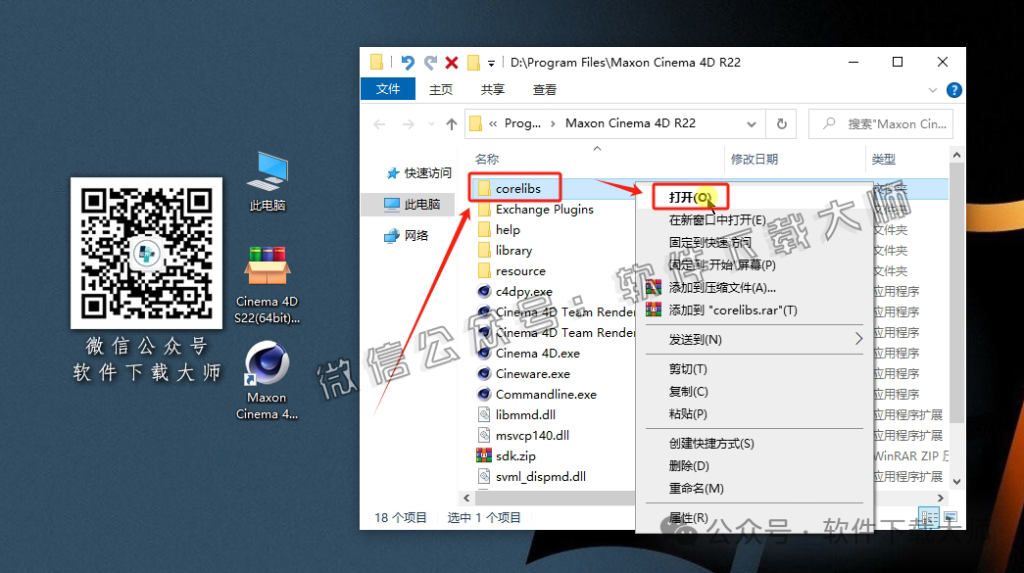Image resolution: width=1024 pixels, height=573 pixels.
Task: Refresh the folder view
Action: point(782,124)
